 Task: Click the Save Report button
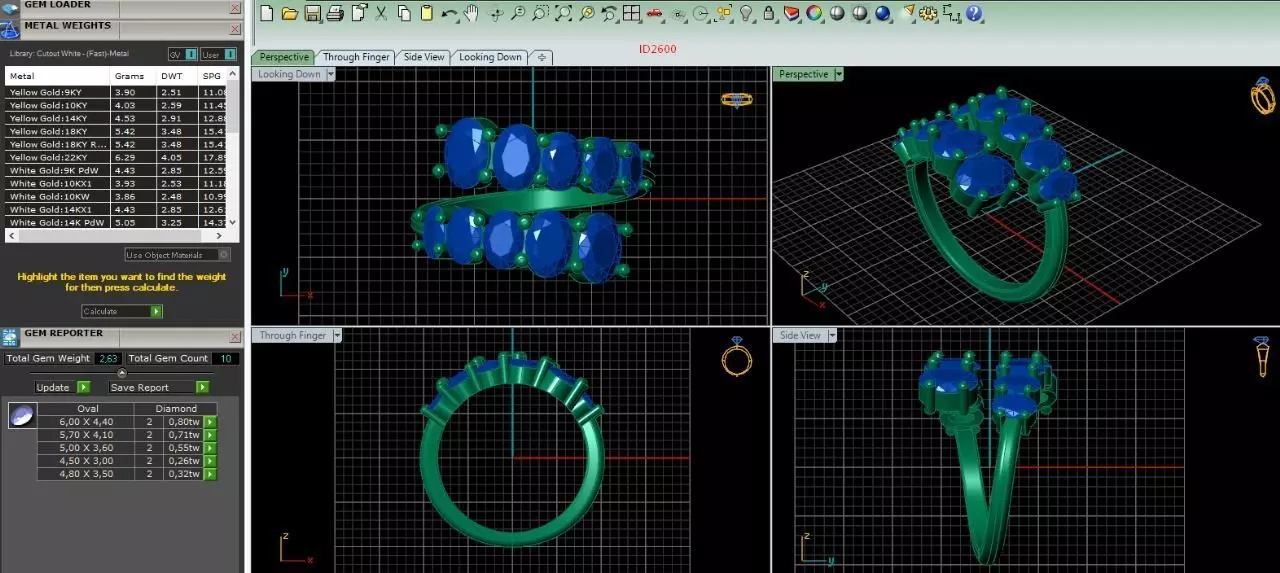[158, 387]
